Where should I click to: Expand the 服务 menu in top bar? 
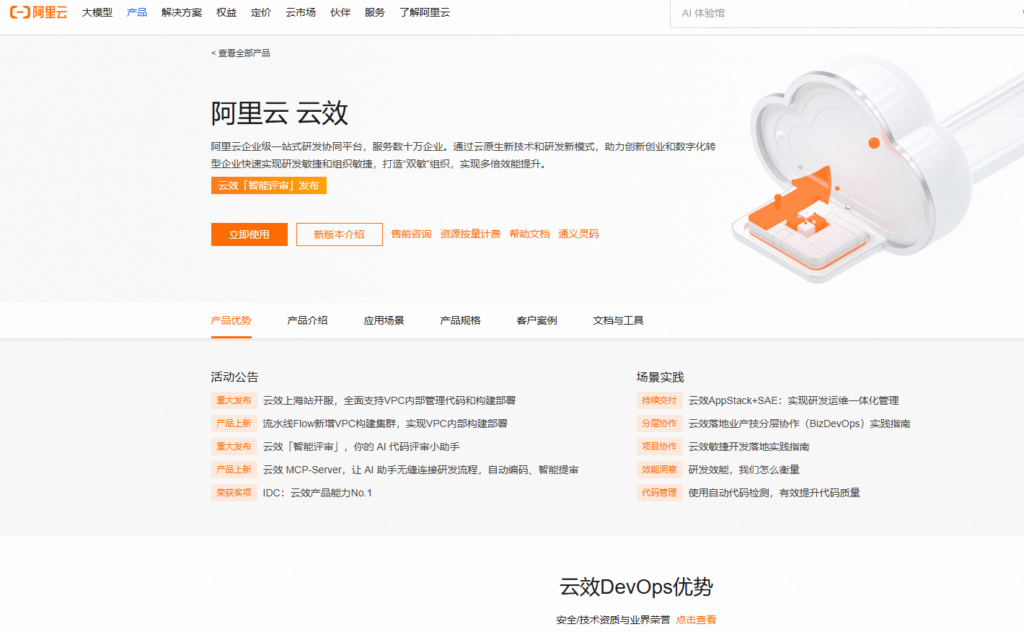[374, 12]
